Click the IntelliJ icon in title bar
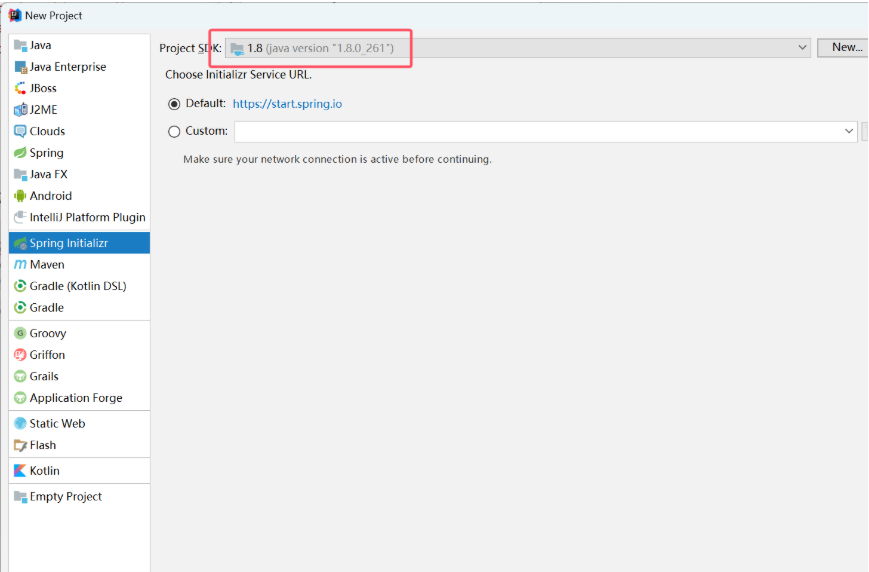 15,16
